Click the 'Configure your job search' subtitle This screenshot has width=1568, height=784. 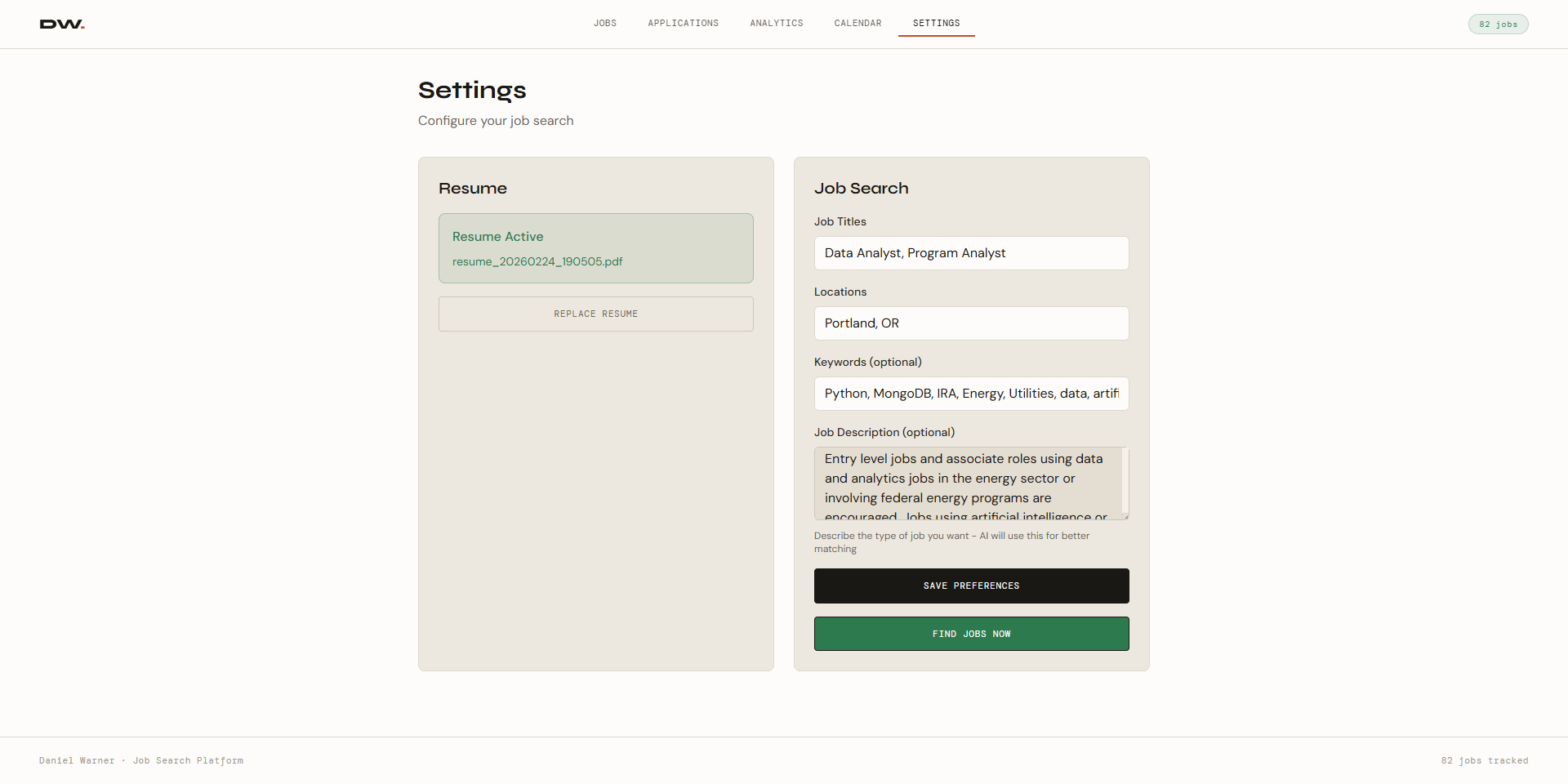point(496,121)
